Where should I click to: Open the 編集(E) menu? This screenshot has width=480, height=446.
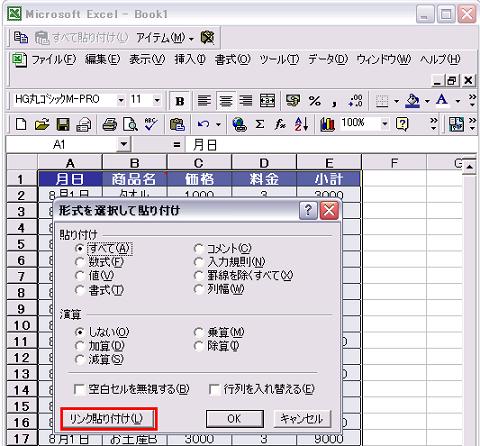102,60
